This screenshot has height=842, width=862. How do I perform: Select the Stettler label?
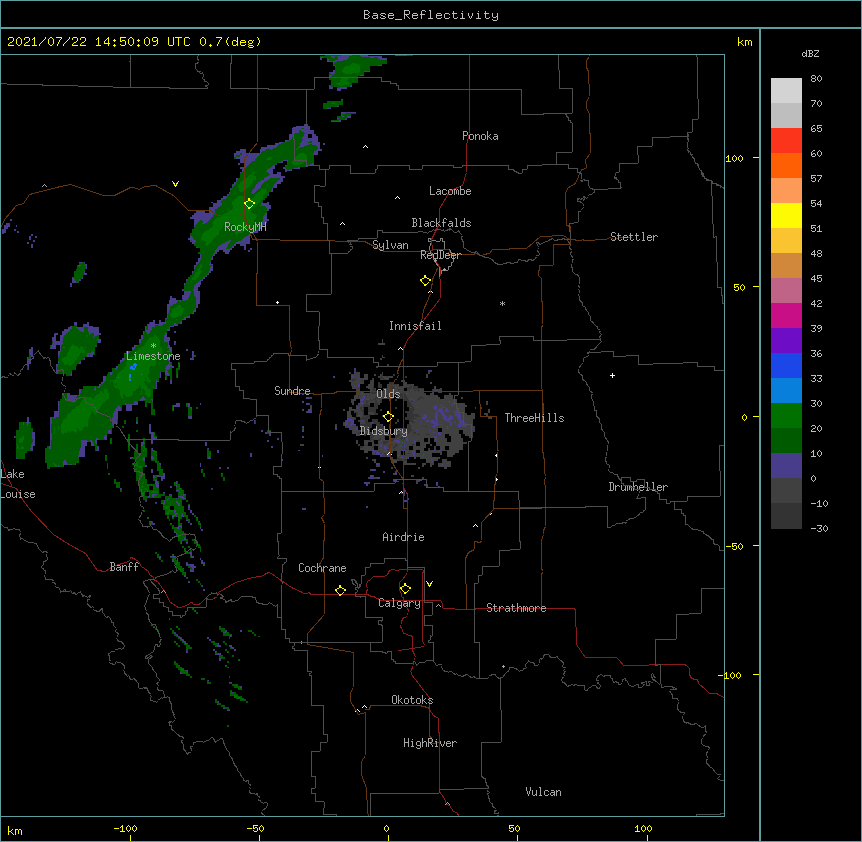point(634,237)
